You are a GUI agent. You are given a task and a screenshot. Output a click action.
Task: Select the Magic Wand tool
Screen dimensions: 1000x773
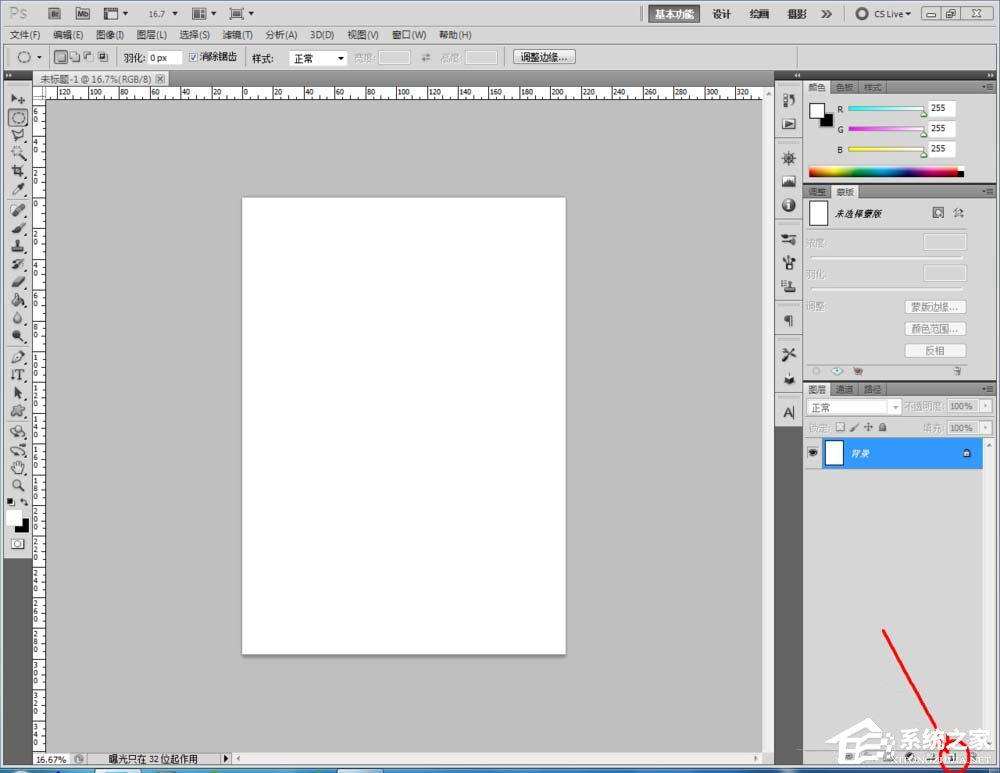pyautogui.click(x=18, y=153)
